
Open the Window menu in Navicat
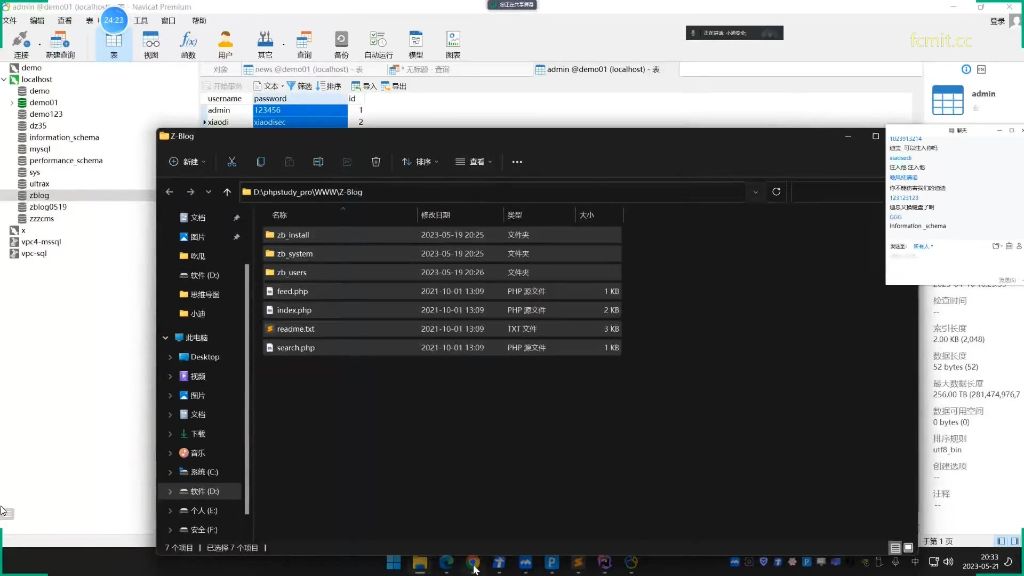168,20
